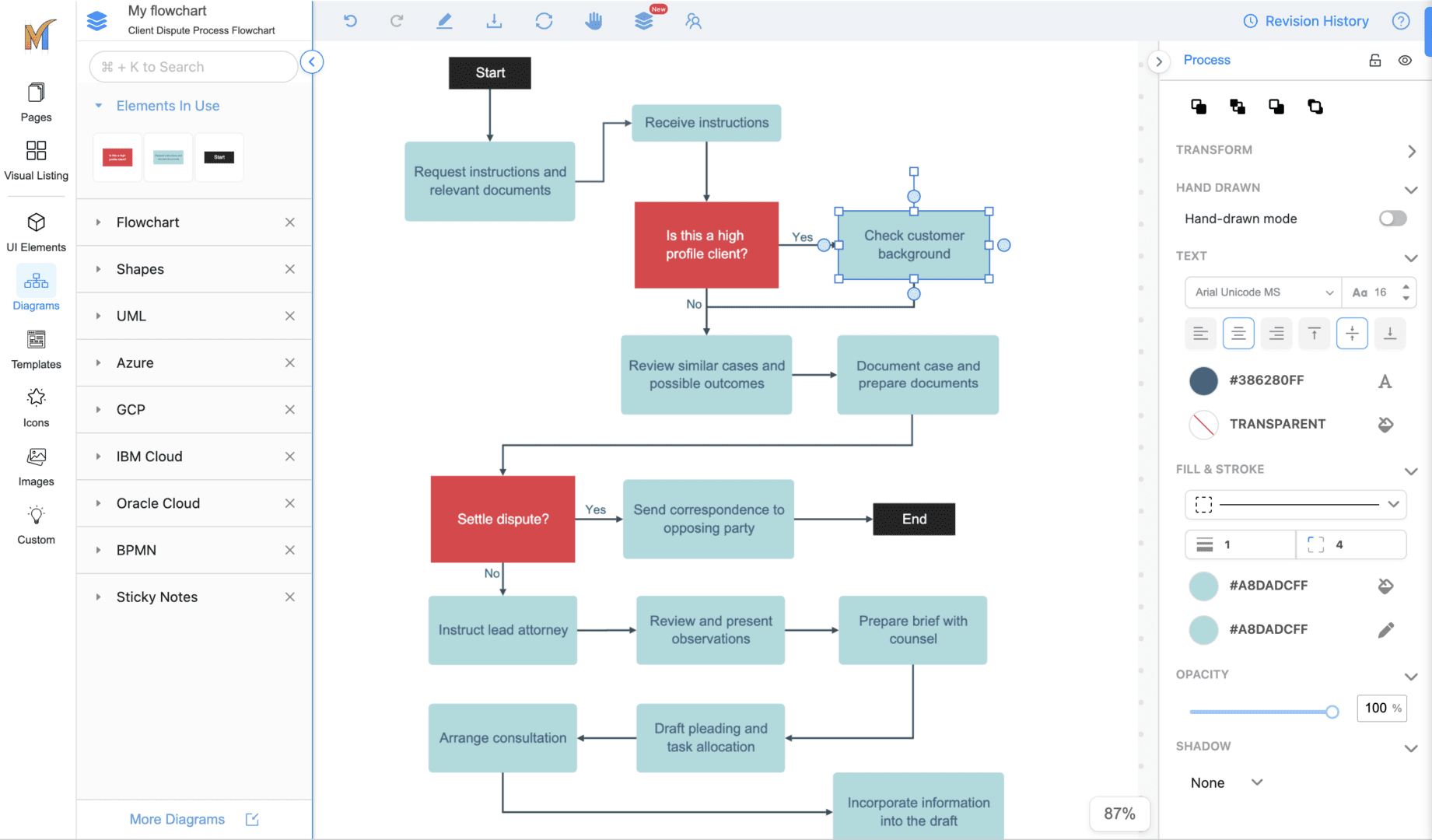Apply middle vertical text alignment
Screen dimensions: 1432x840
[1352, 333]
